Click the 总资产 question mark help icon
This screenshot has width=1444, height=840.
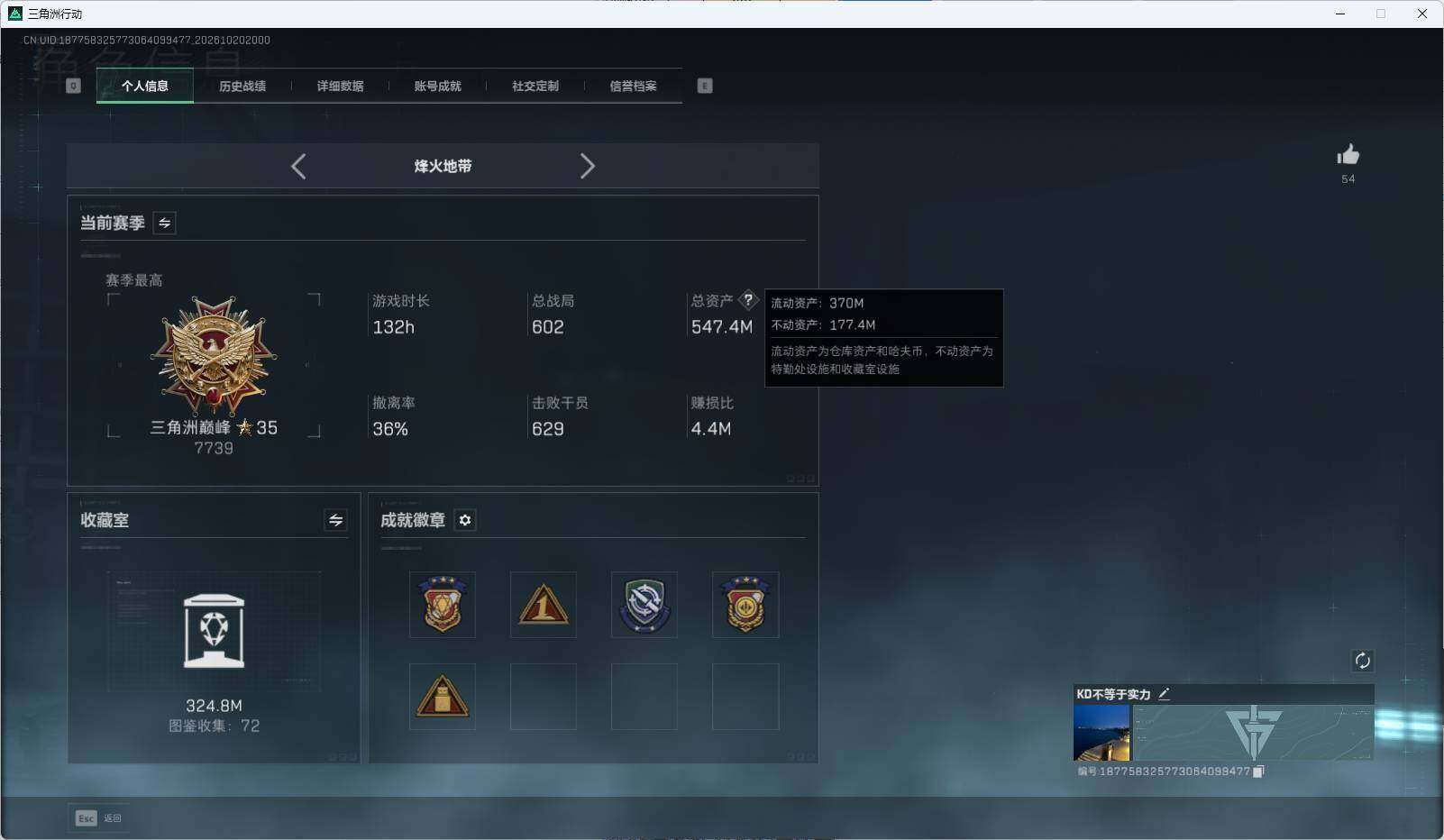click(747, 300)
